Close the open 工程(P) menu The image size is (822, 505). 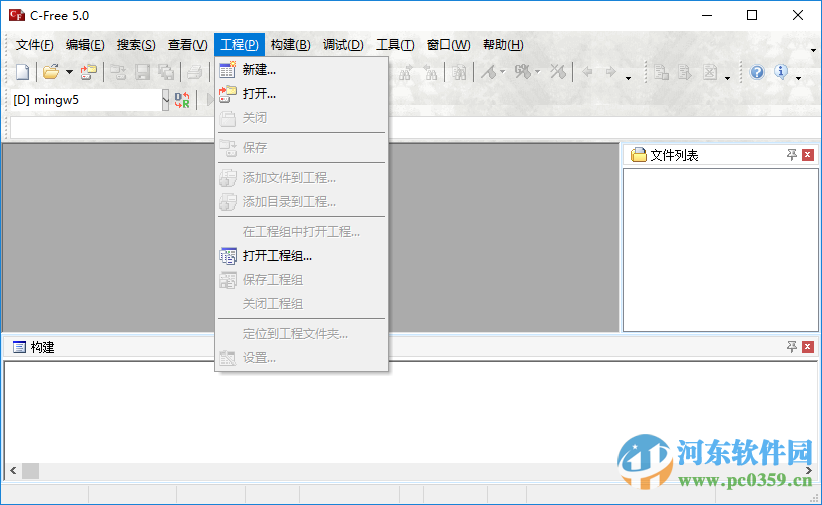[x=240, y=45]
